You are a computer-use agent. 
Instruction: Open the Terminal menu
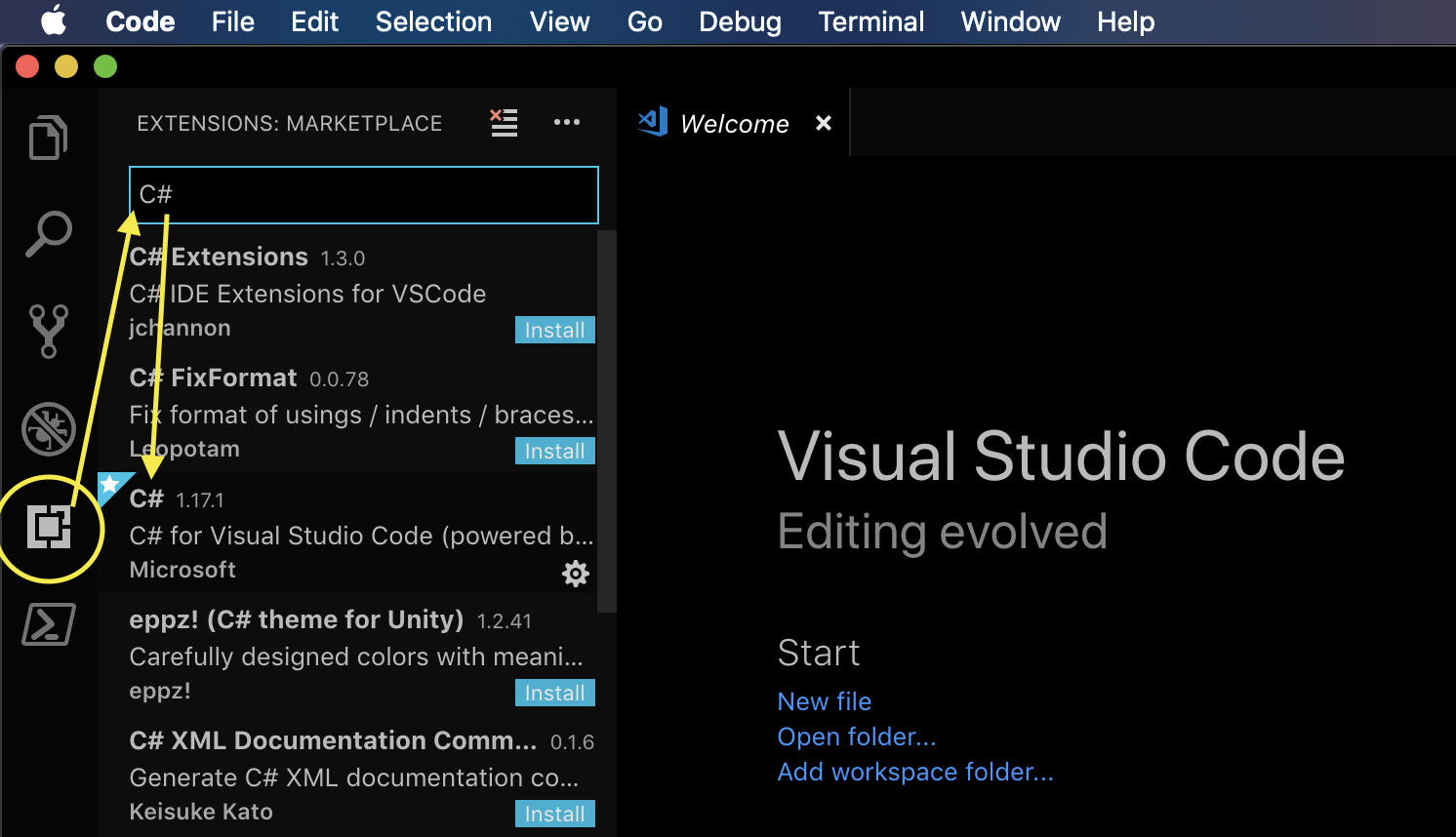point(870,21)
